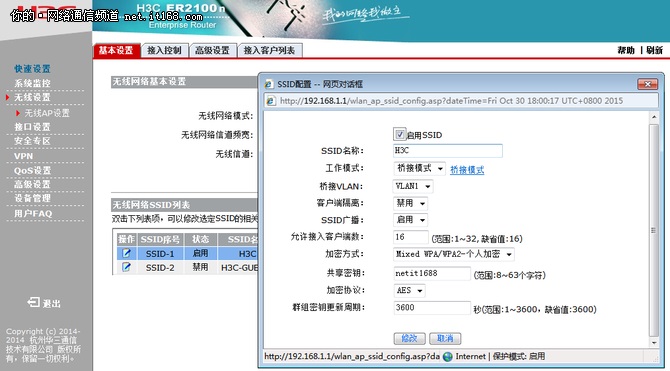Click the 允许接入客户端数 input field

(x=411, y=237)
